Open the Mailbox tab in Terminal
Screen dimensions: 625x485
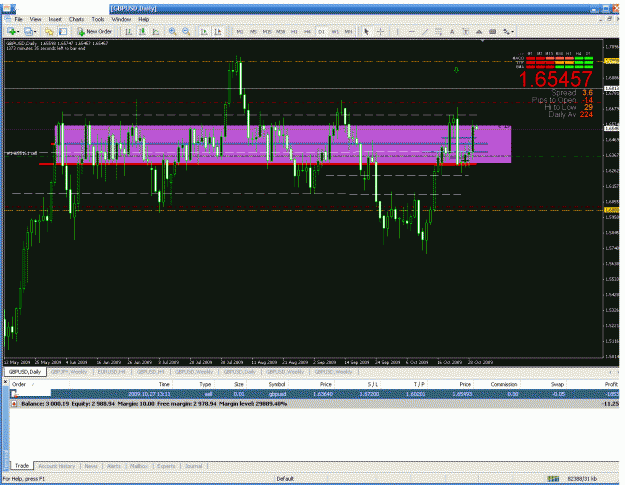click(139, 466)
